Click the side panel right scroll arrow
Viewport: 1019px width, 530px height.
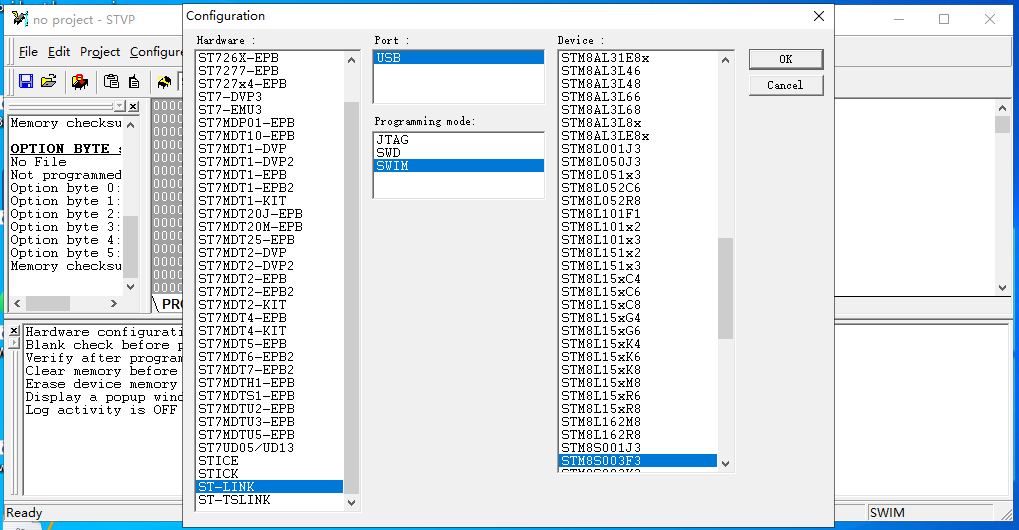(x=114, y=303)
